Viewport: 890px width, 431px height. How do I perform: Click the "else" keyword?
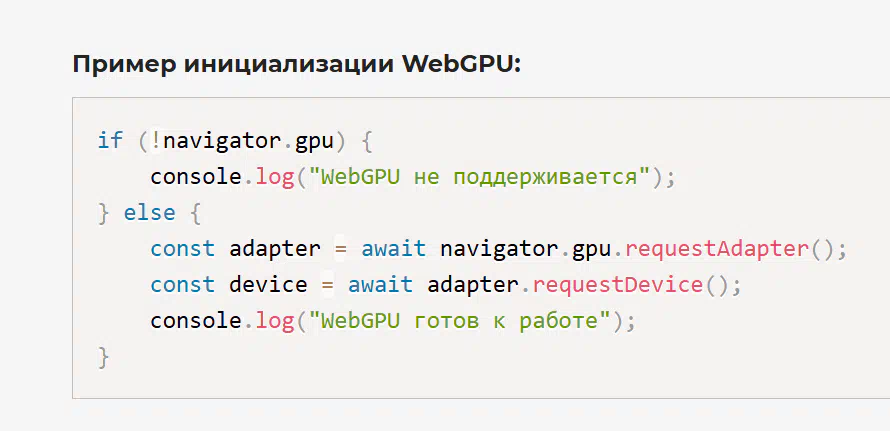point(150,212)
